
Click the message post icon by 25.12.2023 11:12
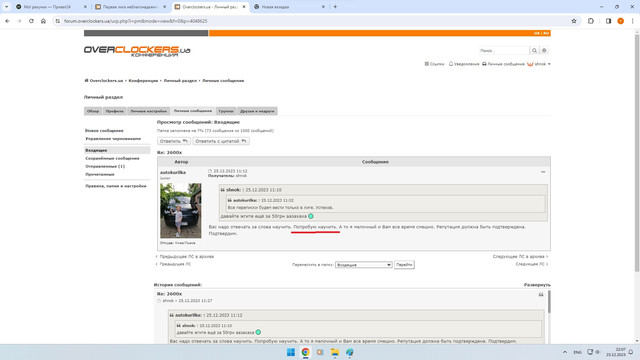210,171
